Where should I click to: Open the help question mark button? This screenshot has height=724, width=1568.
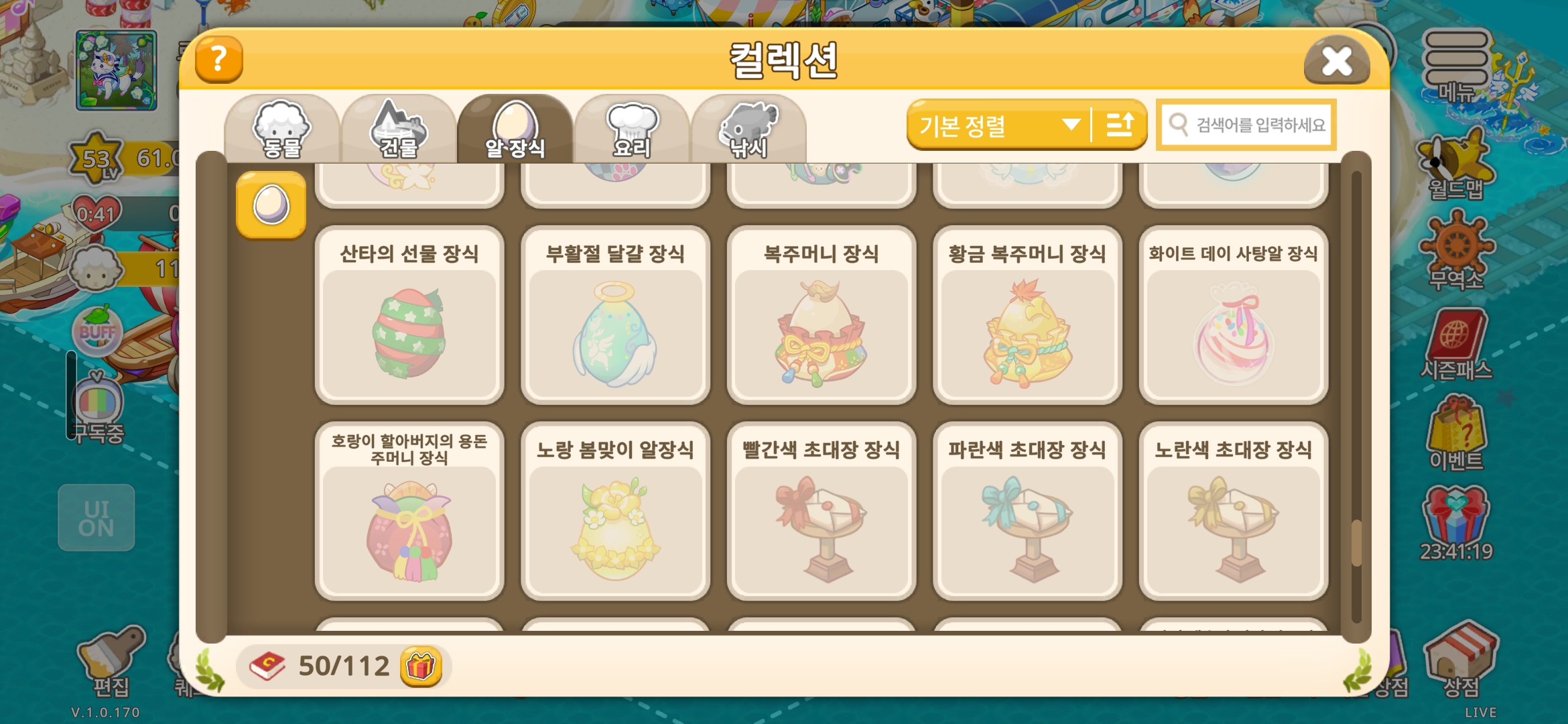pyautogui.click(x=218, y=60)
